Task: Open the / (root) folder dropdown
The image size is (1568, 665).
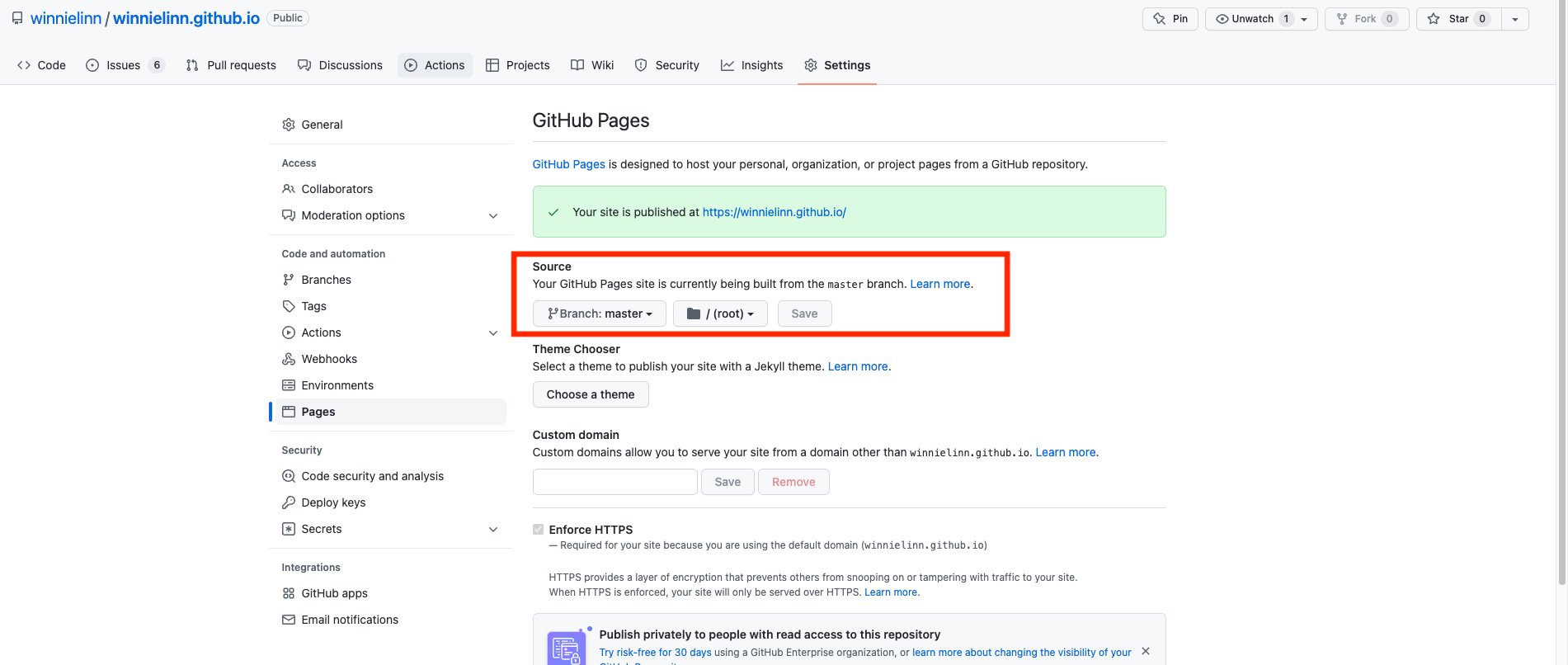Action: coord(719,314)
